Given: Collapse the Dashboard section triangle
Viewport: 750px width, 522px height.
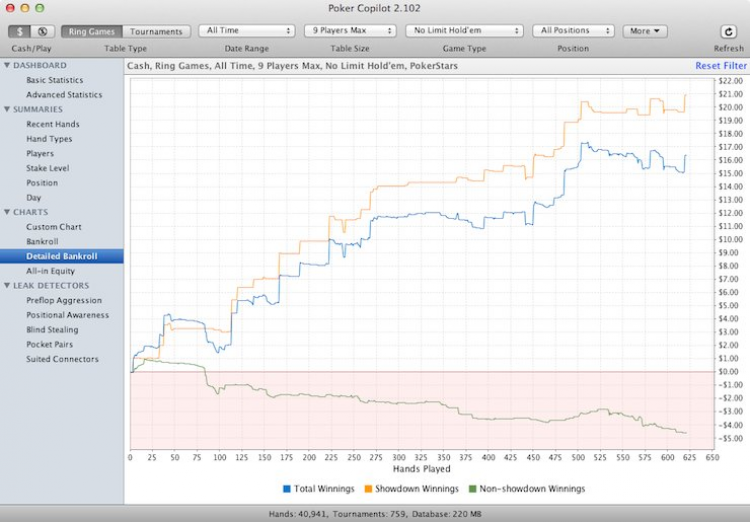Looking at the screenshot, I should (7, 66).
